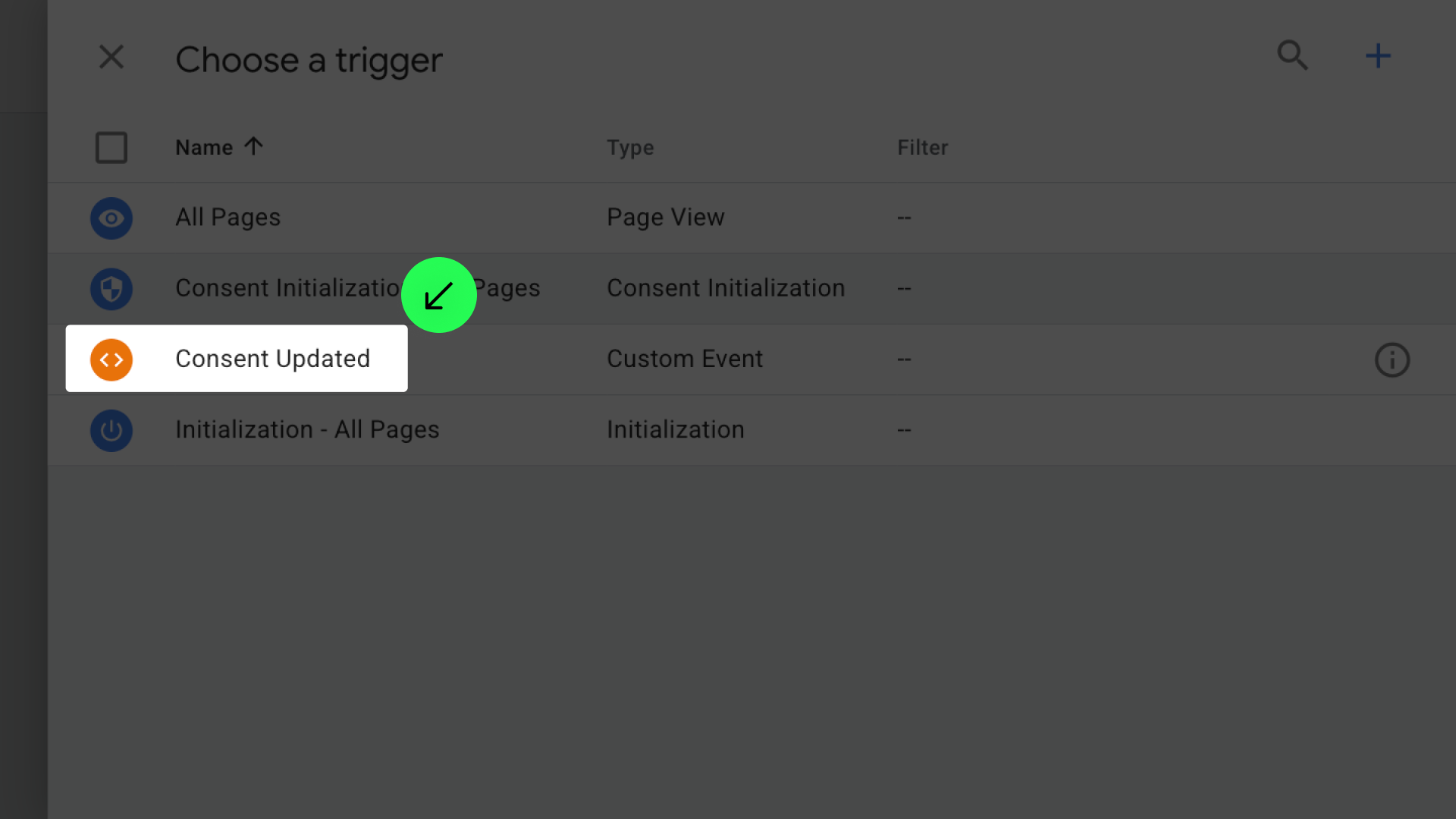This screenshot has width=1456, height=819.
Task: Click the Consent Initialization shield icon
Action: [111, 289]
